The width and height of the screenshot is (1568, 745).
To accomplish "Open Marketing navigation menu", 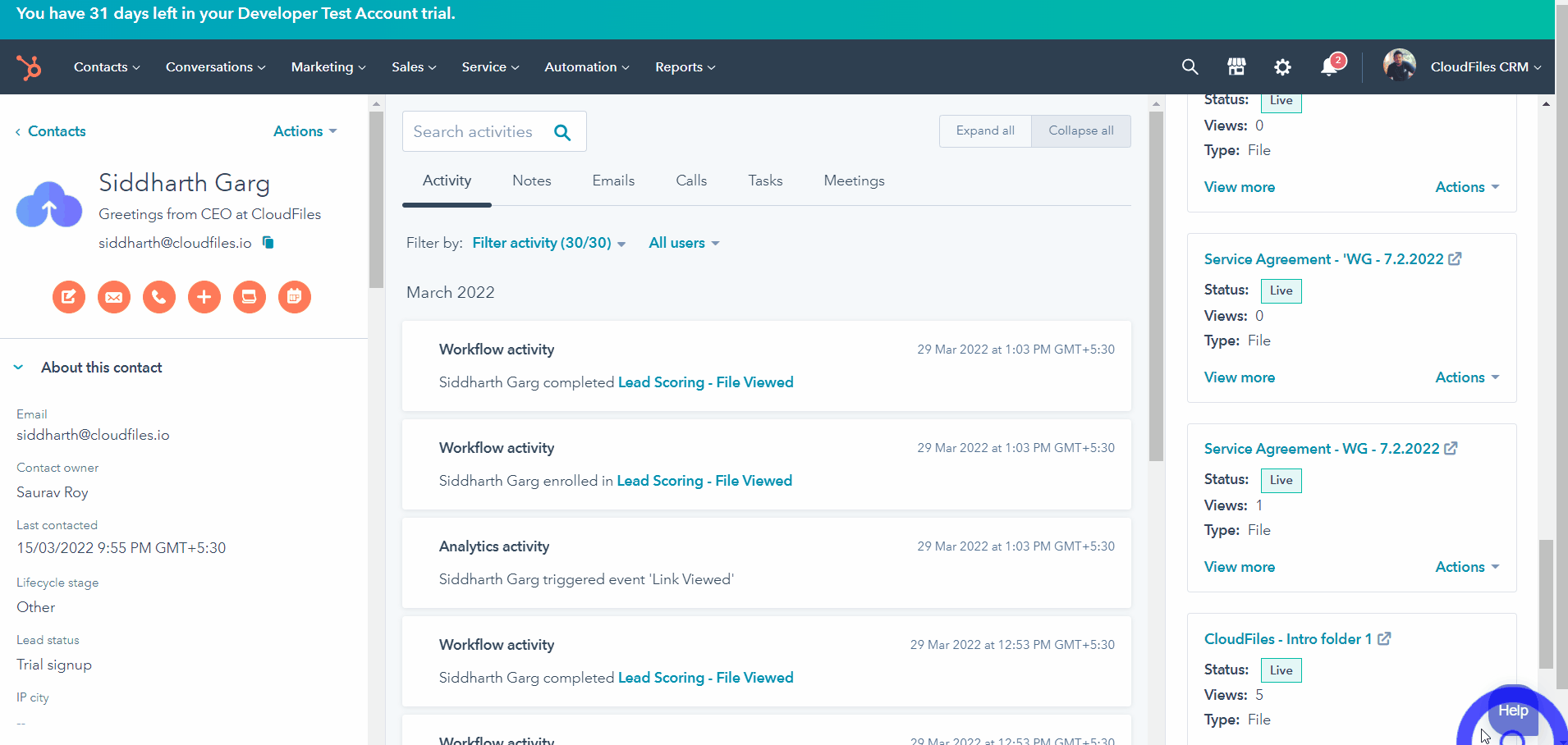I will [x=328, y=67].
